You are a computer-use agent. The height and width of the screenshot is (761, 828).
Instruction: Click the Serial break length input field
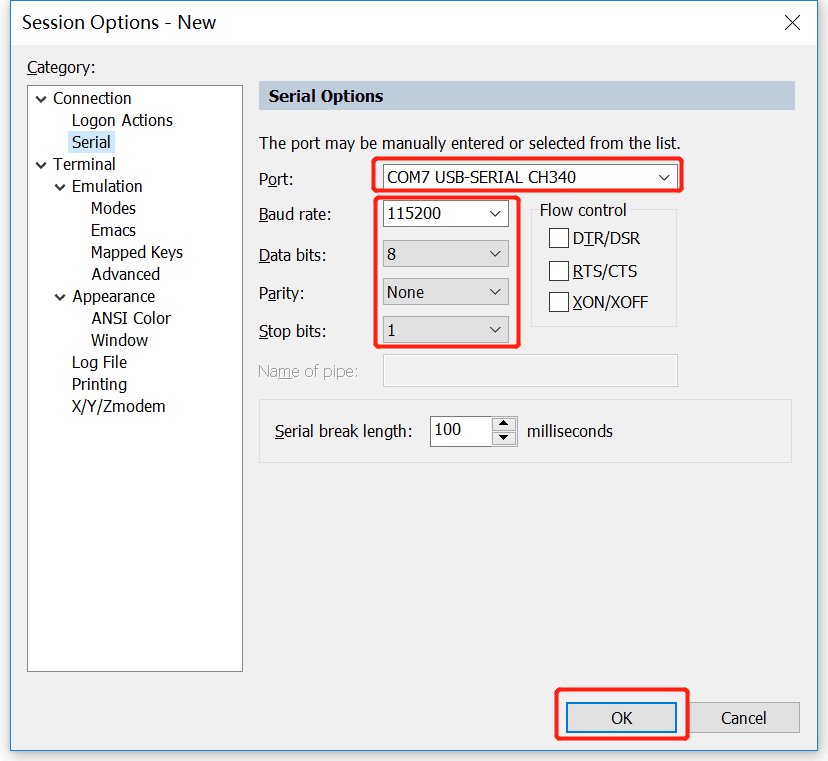point(461,431)
